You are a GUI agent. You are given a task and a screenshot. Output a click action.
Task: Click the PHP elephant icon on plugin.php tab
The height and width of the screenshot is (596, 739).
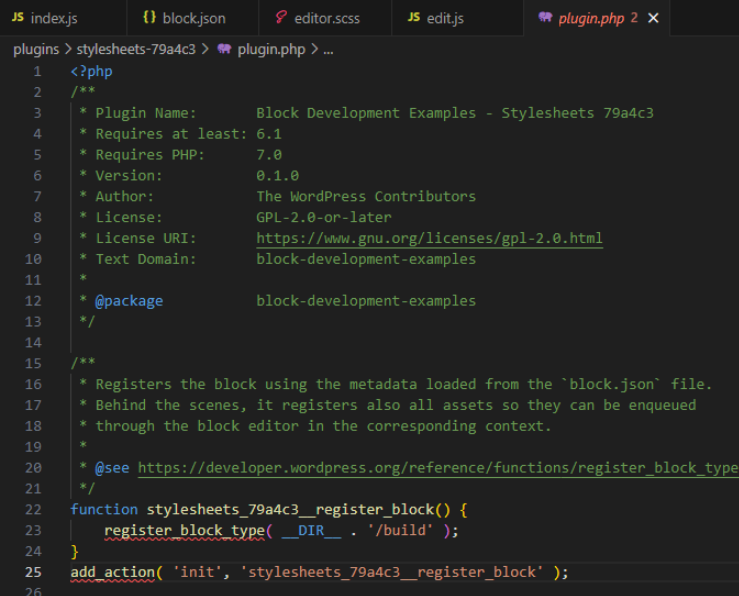click(x=544, y=18)
